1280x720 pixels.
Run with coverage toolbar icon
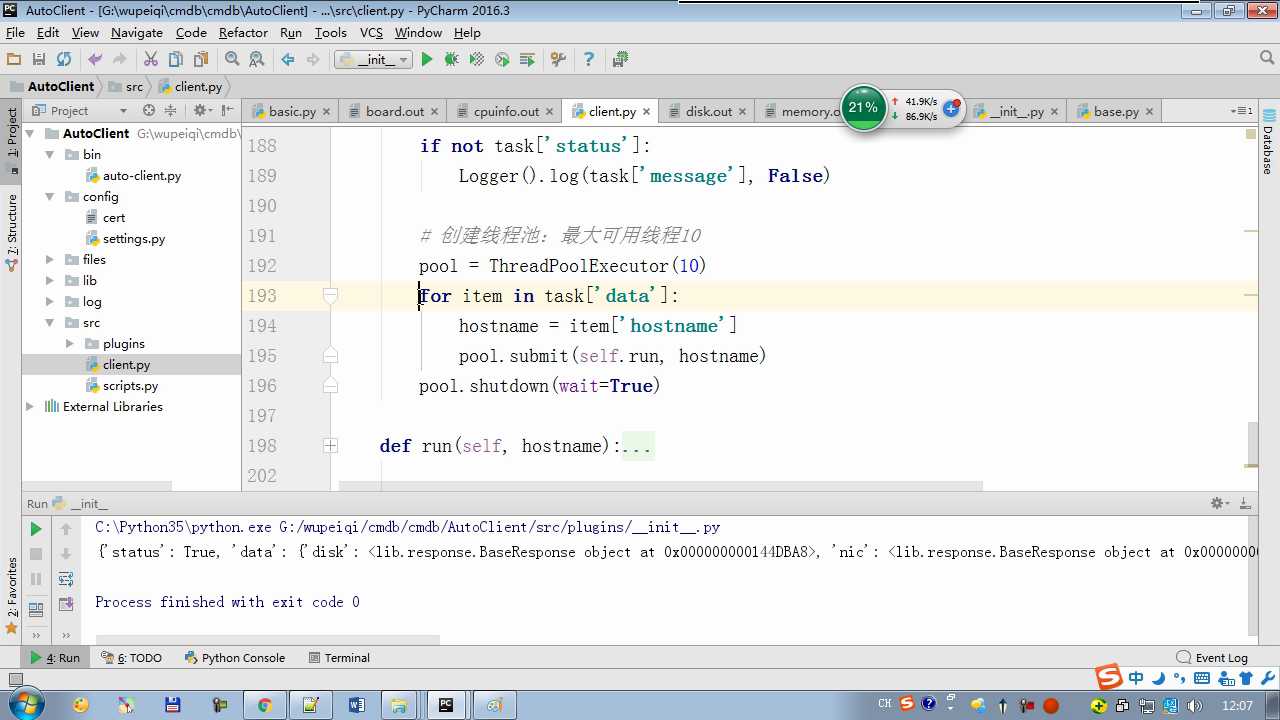(x=477, y=60)
